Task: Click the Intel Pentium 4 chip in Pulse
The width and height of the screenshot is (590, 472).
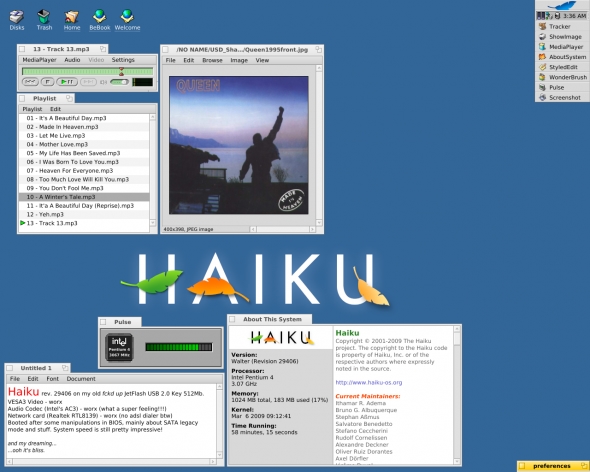Action: click(119, 347)
